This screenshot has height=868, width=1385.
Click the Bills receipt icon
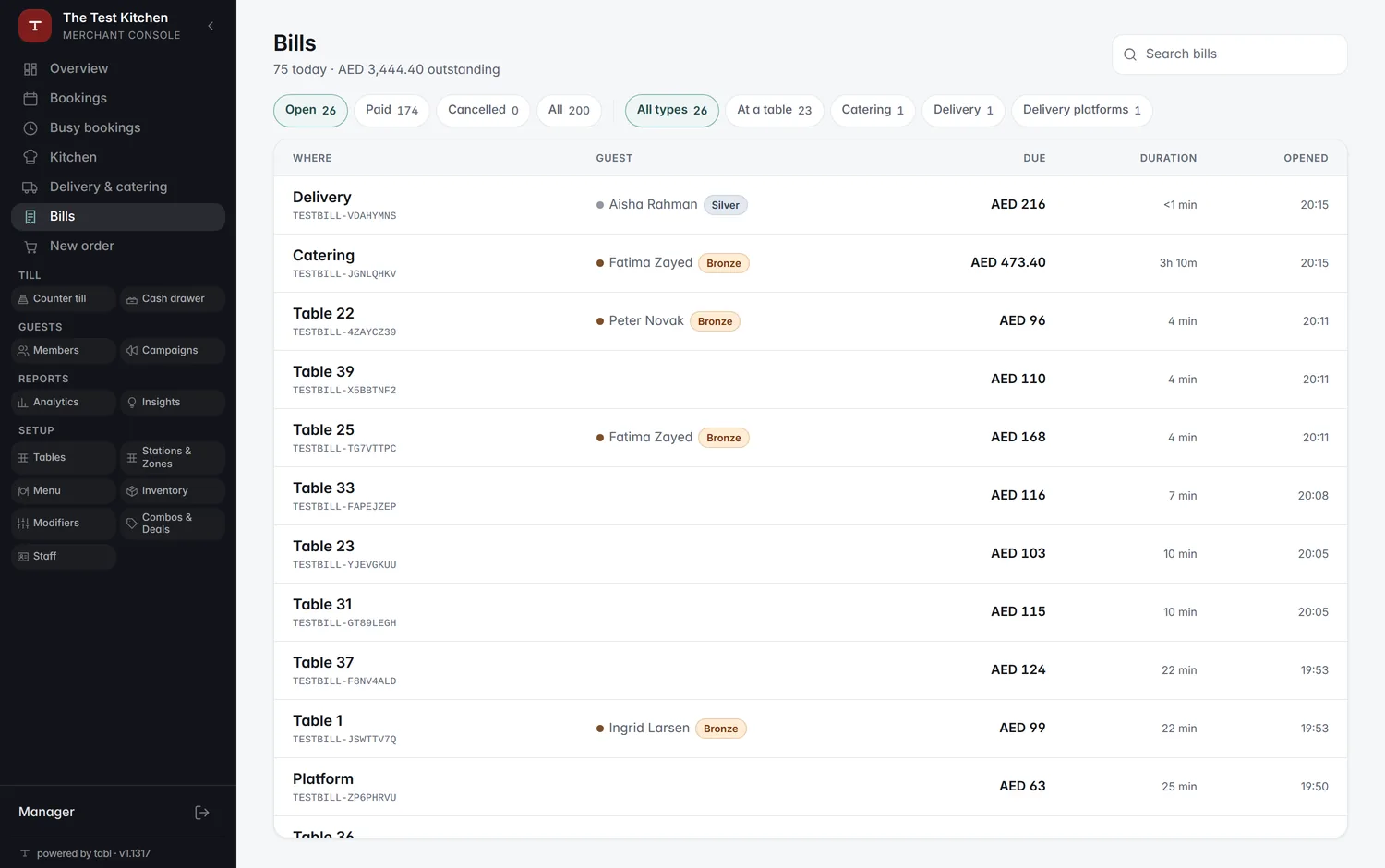pyautogui.click(x=30, y=217)
